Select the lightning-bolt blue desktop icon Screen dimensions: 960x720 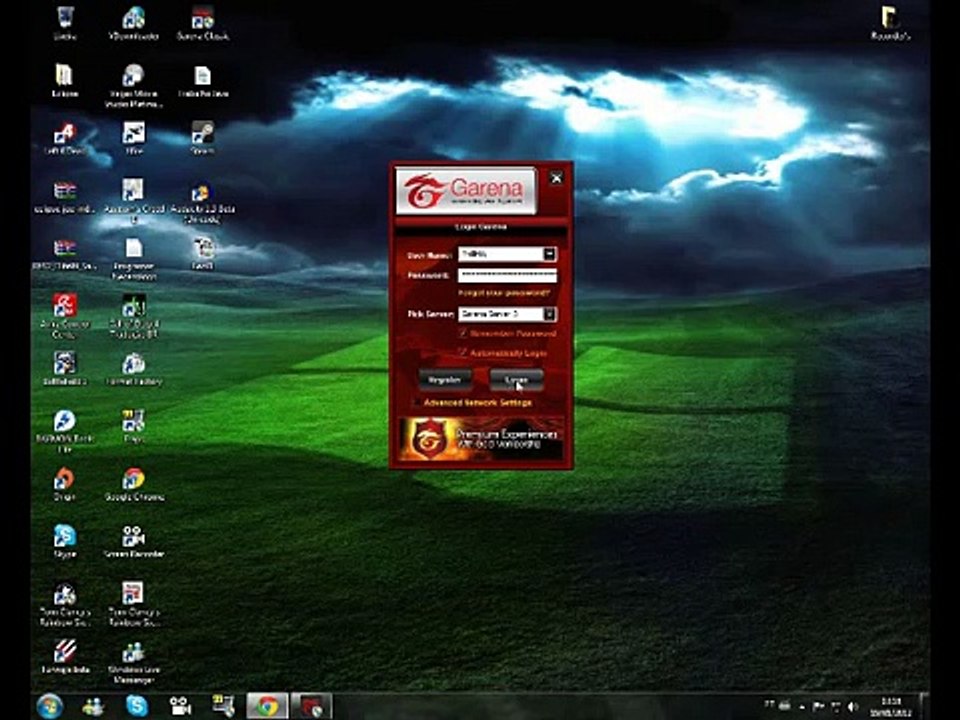tap(64, 430)
